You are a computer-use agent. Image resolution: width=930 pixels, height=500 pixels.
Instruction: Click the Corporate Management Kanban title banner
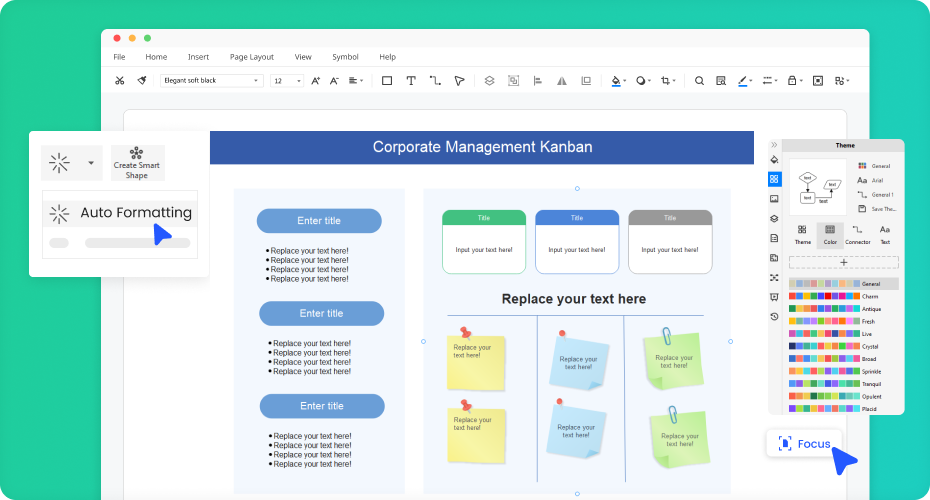tap(482, 148)
